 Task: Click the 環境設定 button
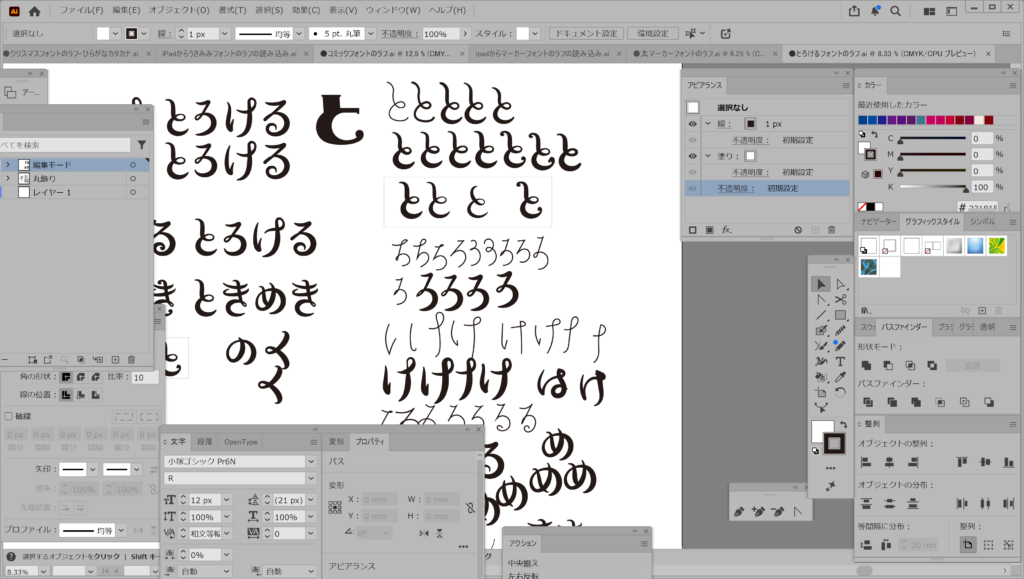coord(652,33)
